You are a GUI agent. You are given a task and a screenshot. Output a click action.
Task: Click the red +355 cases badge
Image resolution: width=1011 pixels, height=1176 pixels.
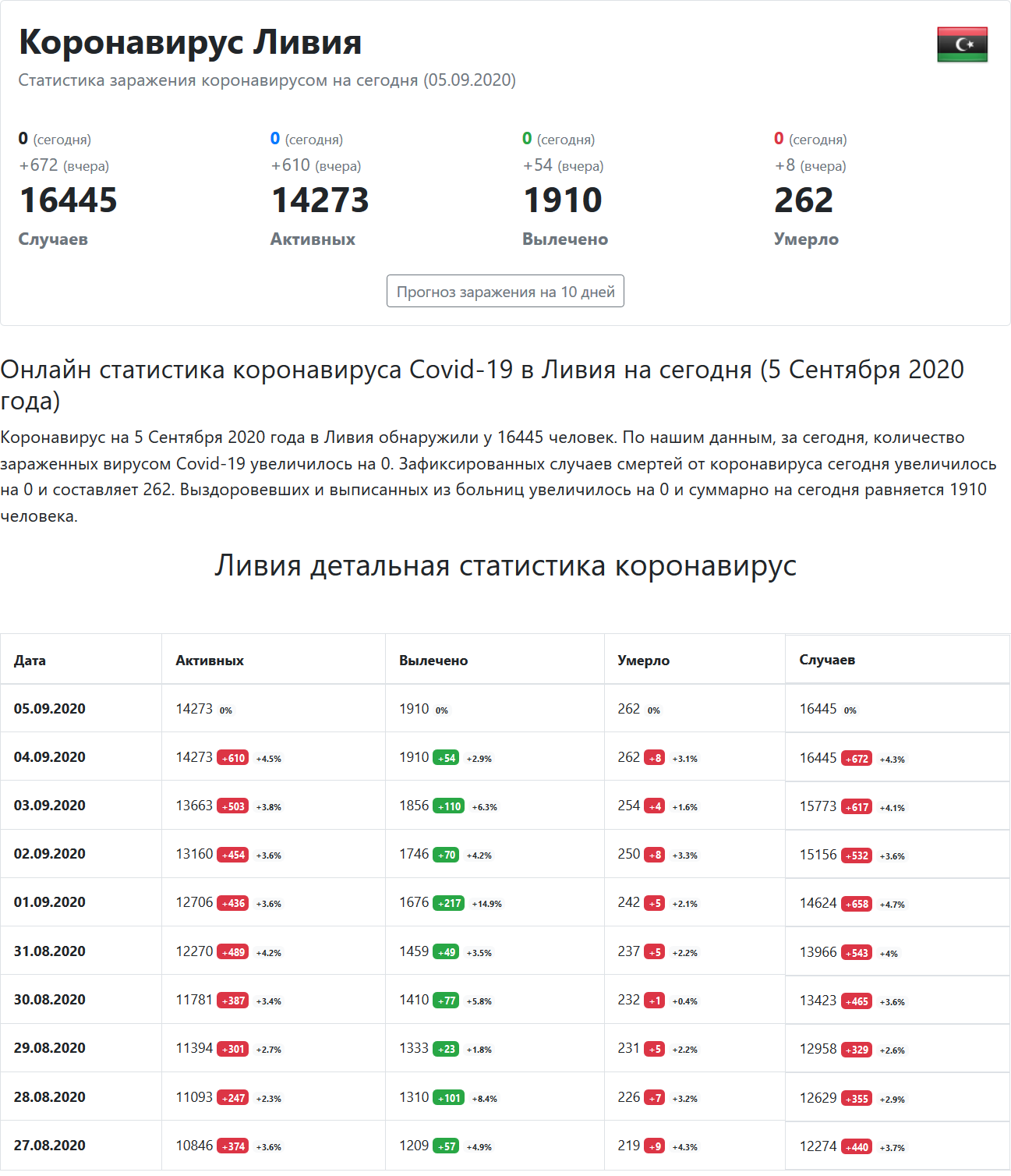pyautogui.click(x=857, y=1099)
